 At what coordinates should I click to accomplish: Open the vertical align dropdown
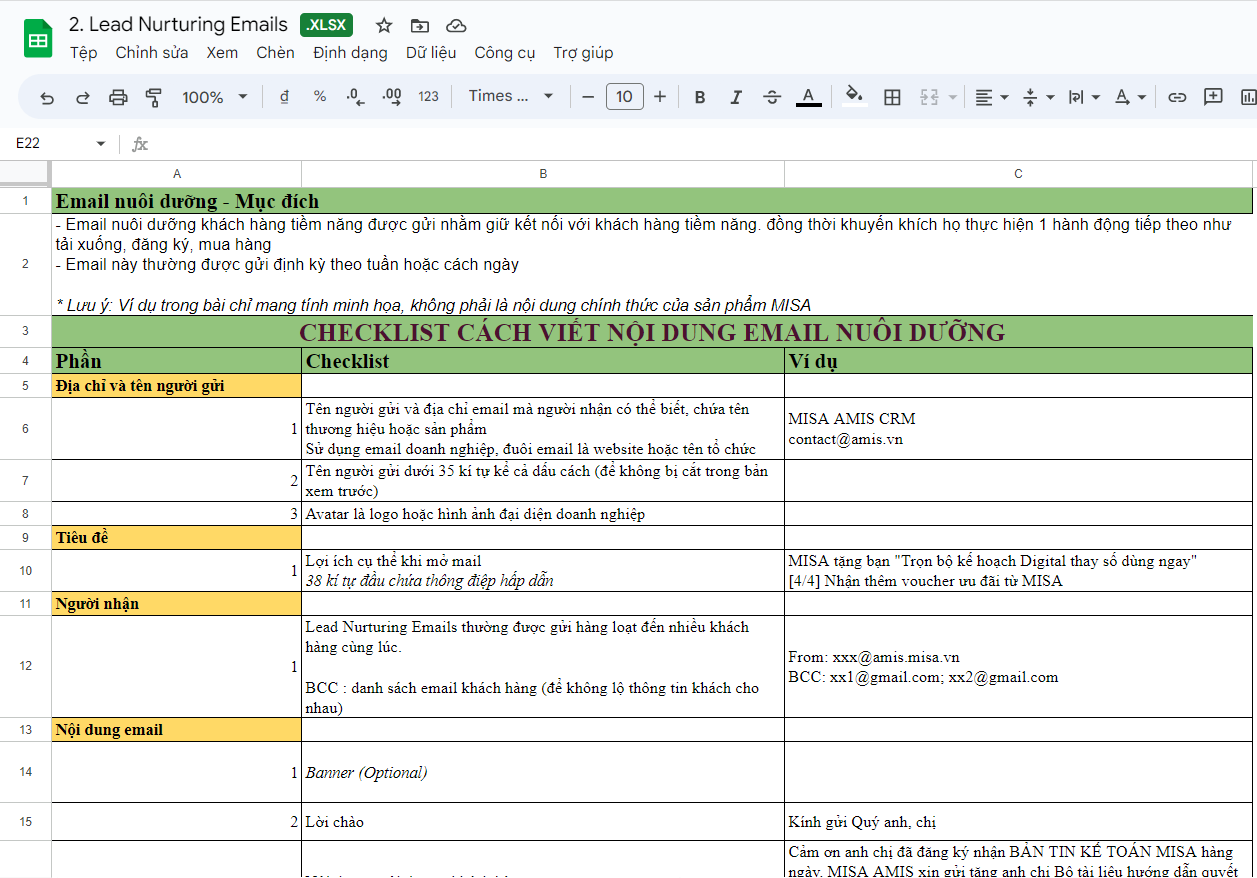point(1039,97)
